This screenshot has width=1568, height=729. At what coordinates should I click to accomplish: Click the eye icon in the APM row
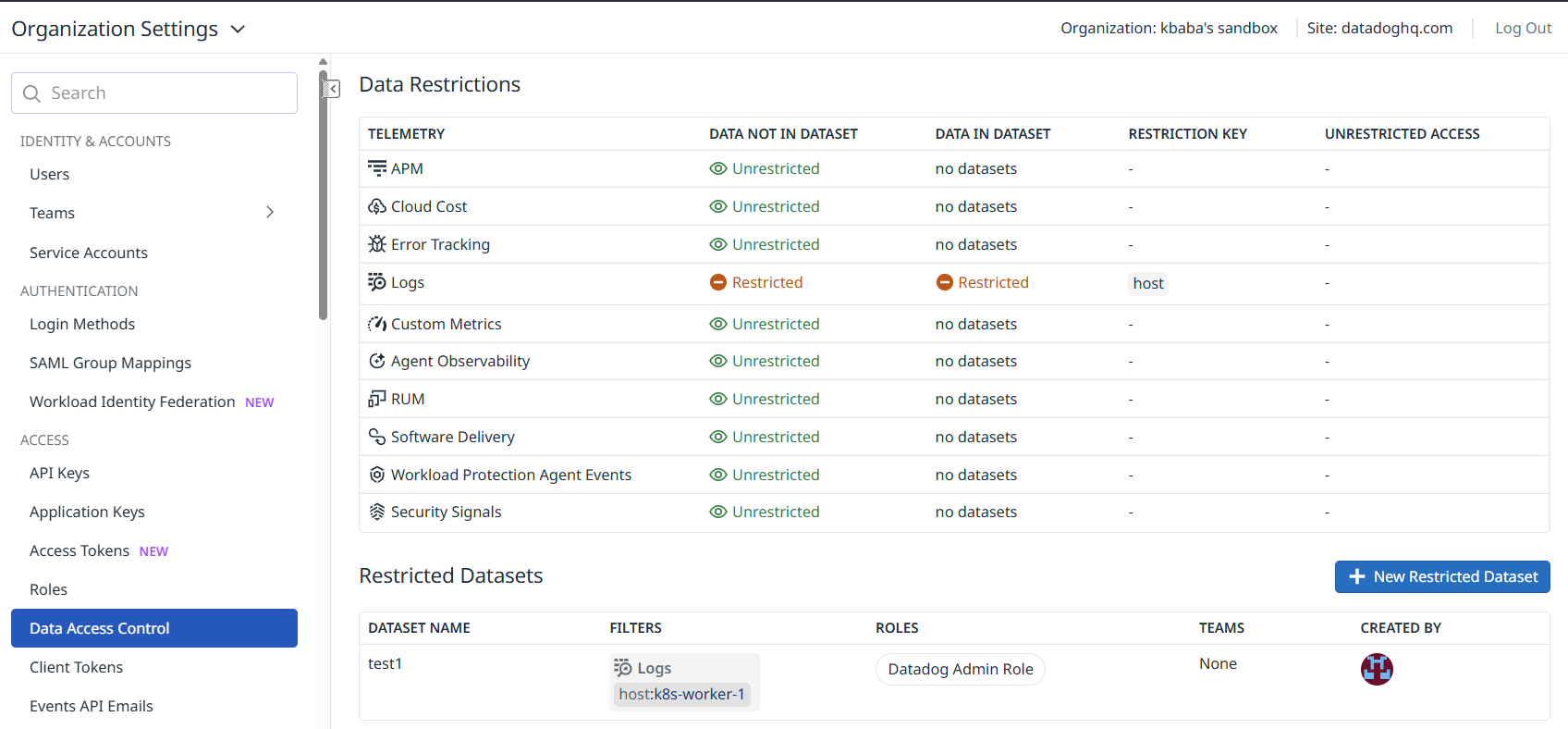tap(718, 168)
